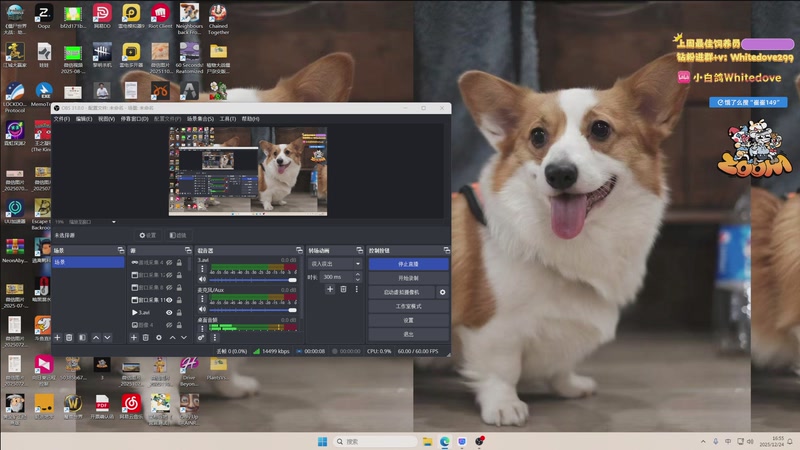Add a new scene with the plus icon
Image resolution: width=800 pixels, height=450 pixels.
[x=58, y=338]
